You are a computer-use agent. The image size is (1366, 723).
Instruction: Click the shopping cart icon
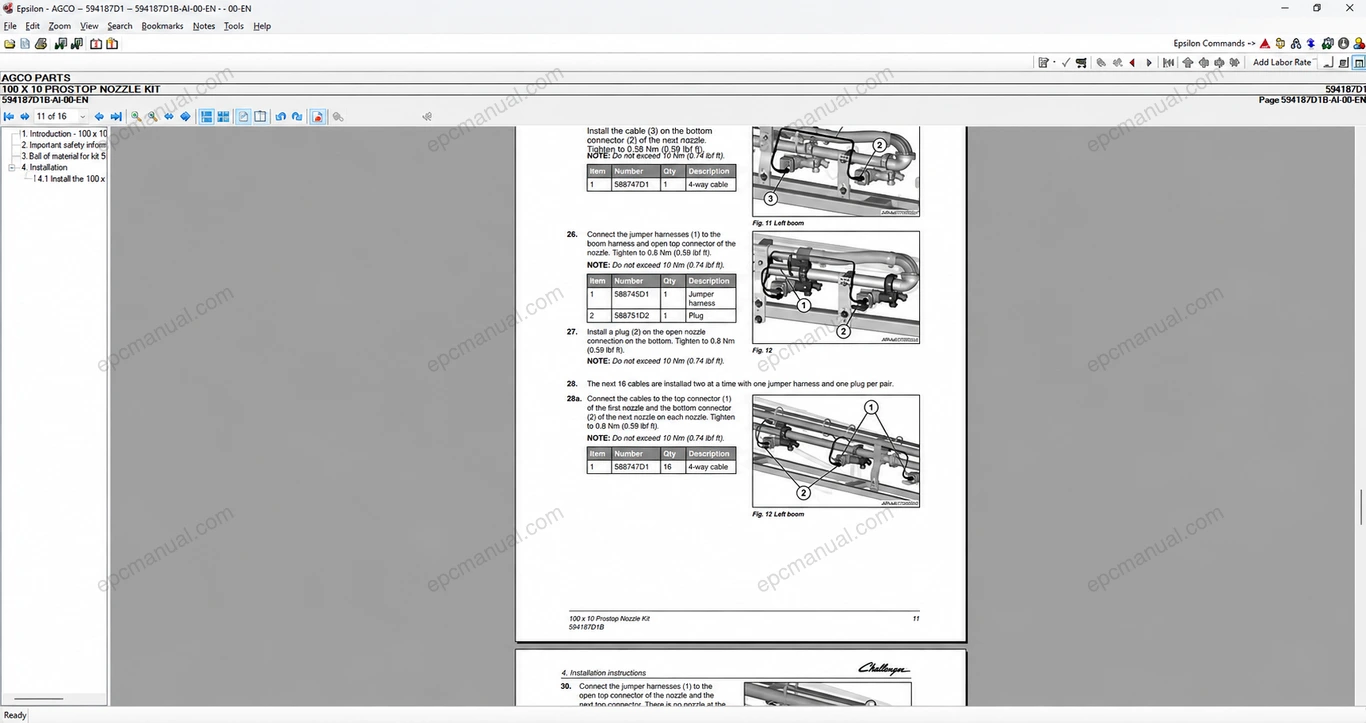click(x=1081, y=62)
